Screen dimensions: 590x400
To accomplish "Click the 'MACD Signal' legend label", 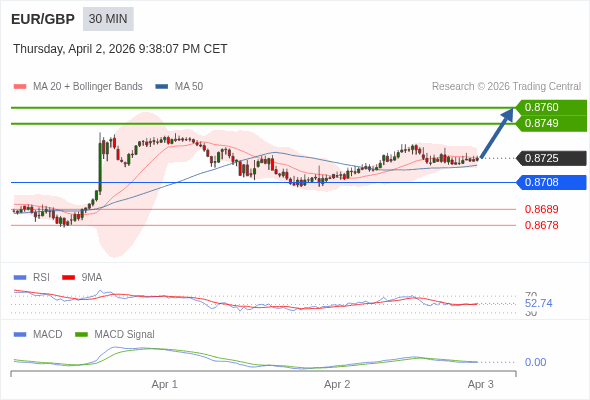I will 124,335.
